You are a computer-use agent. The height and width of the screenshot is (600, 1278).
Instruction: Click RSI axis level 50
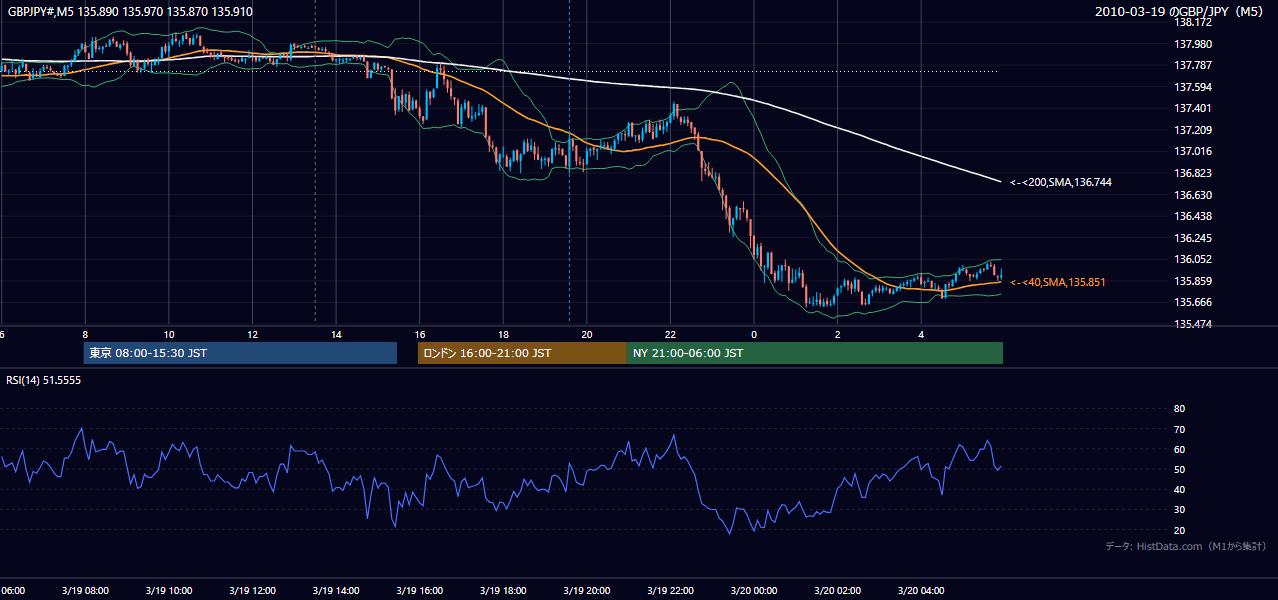click(x=1180, y=469)
